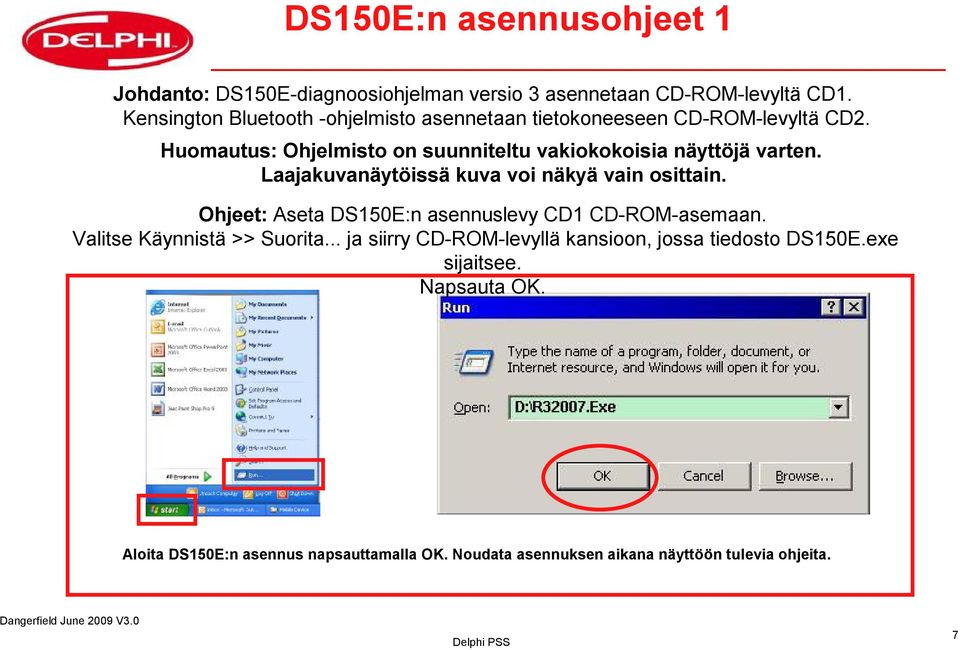The height and width of the screenshot is (650, 960).
Task: Open the dropdown arrow of Open field
Action: pos(839,408)
